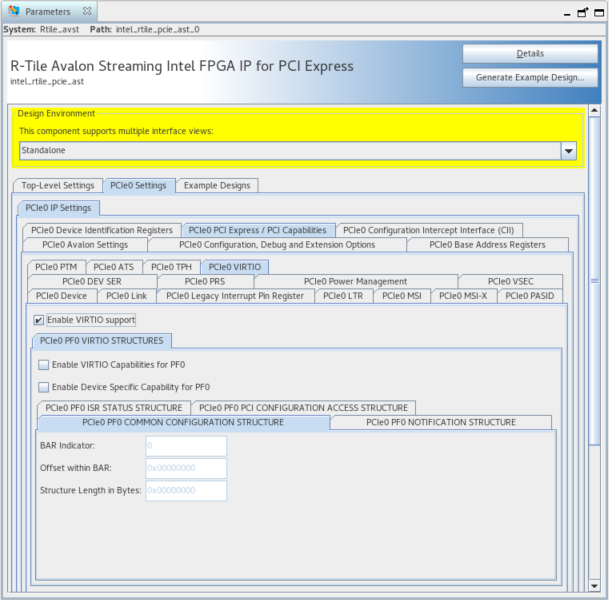Select the PCIe0 TPH tab
This screenshot has width=609, height=600.
[x=171, y=267]
